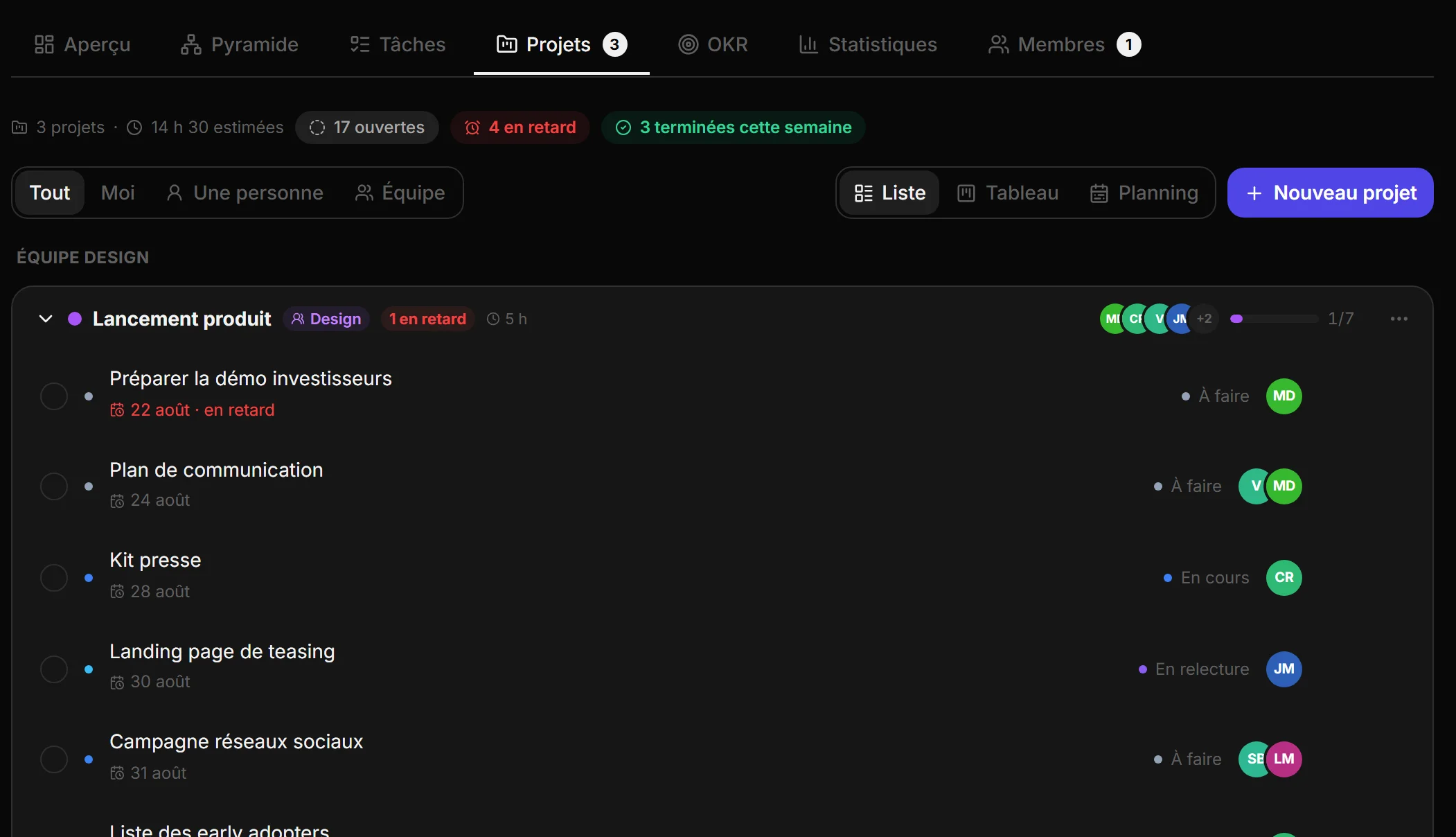Click the Lancement produit progress bar

[x=1274, y=319]
